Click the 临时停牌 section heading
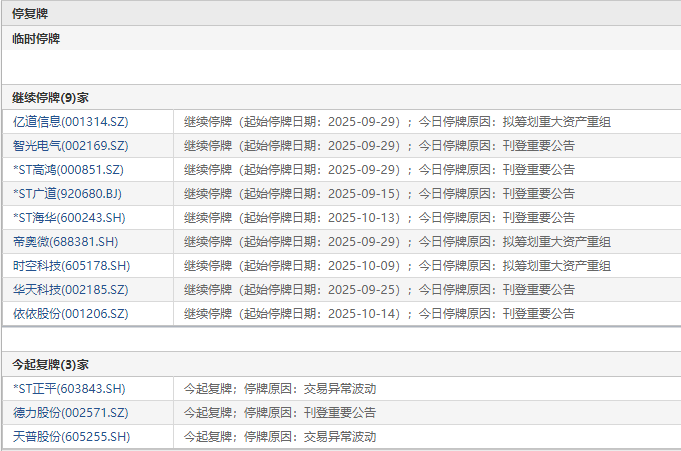681x451 pixels. [36, 39]
